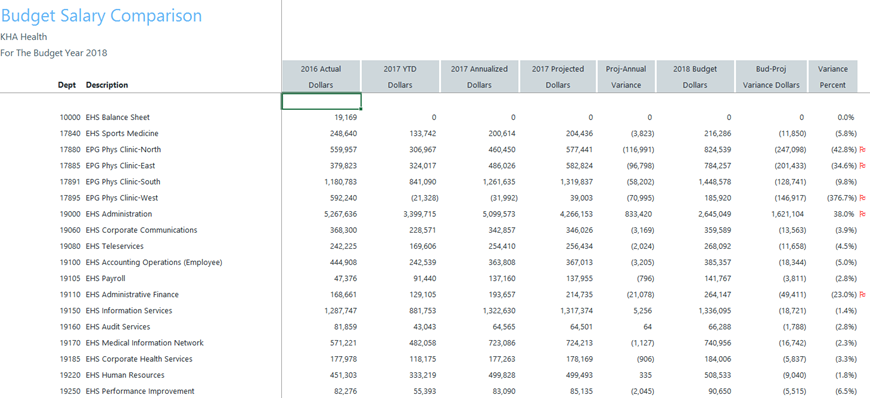
Task: Select the 2017 YTD Dollars column header
Action: coord(400,77)
